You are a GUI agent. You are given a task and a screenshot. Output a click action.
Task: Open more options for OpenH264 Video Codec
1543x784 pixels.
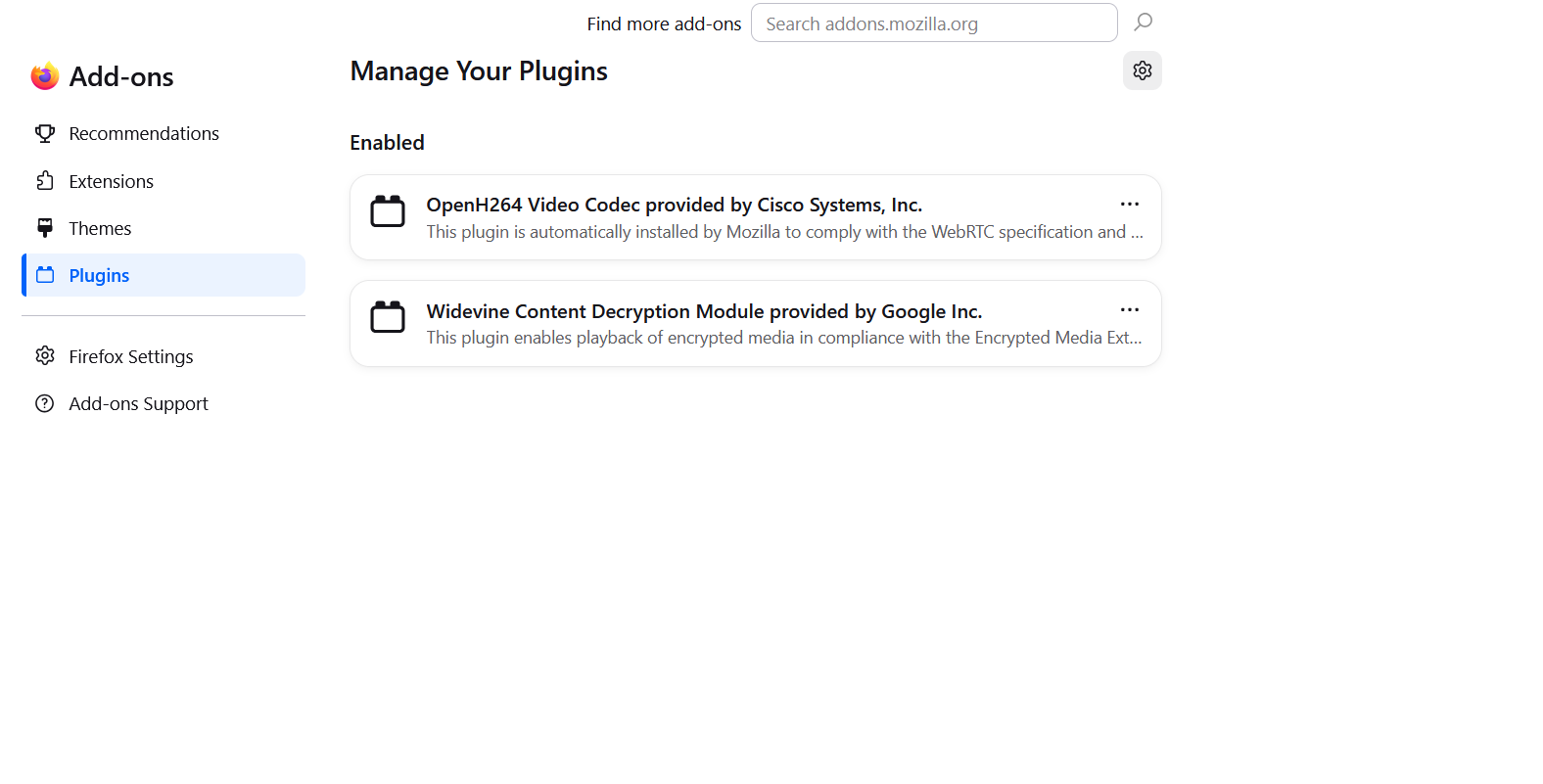point(1130,204)
